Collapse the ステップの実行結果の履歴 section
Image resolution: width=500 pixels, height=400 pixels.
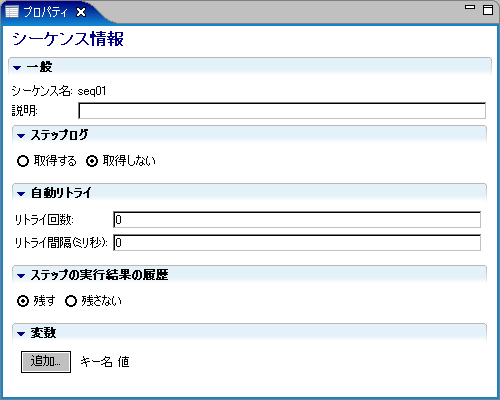(21, 276)
